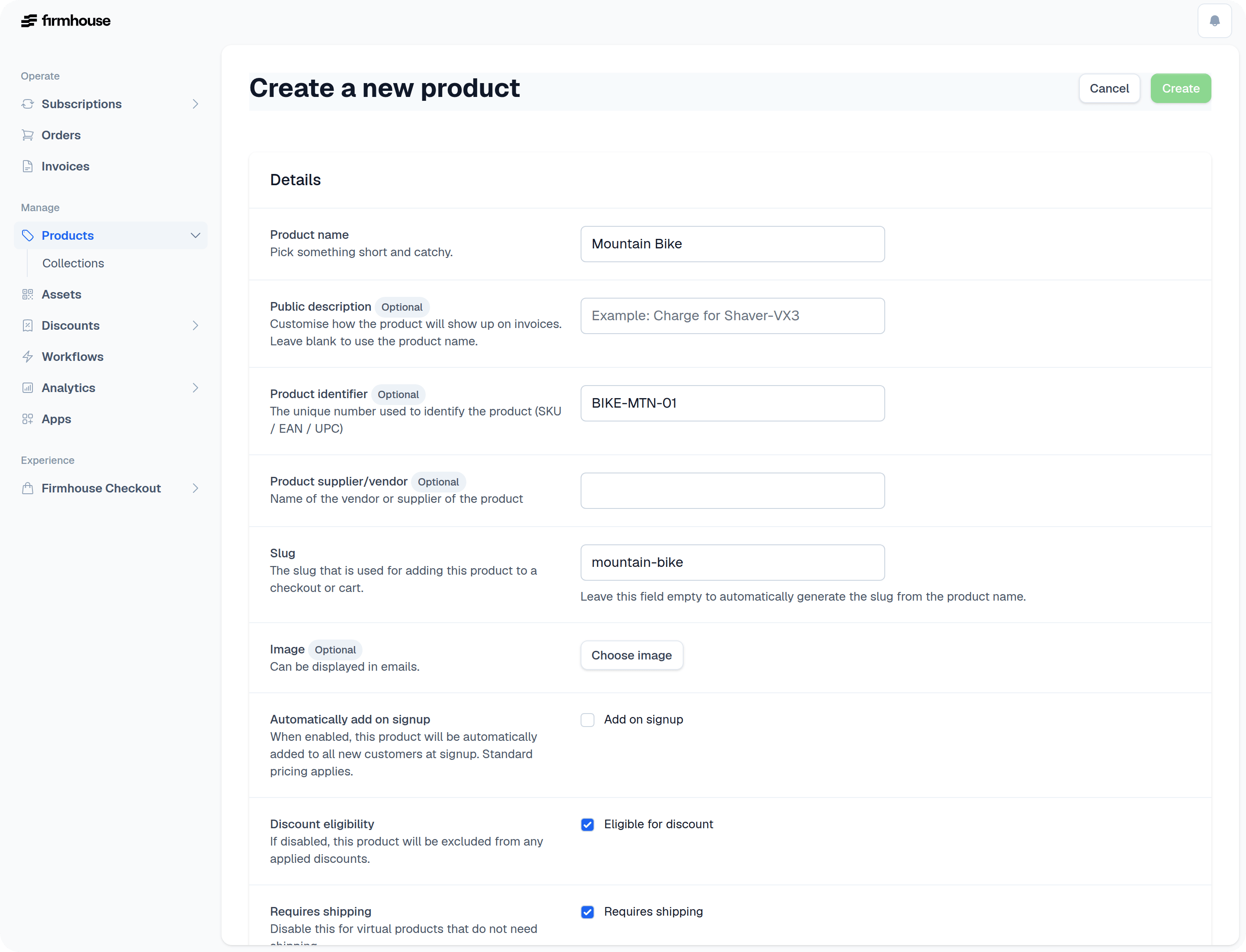Viewport: 1246px width, 952px height.
Task: Click the Orders cart icon
Action: 28,135
